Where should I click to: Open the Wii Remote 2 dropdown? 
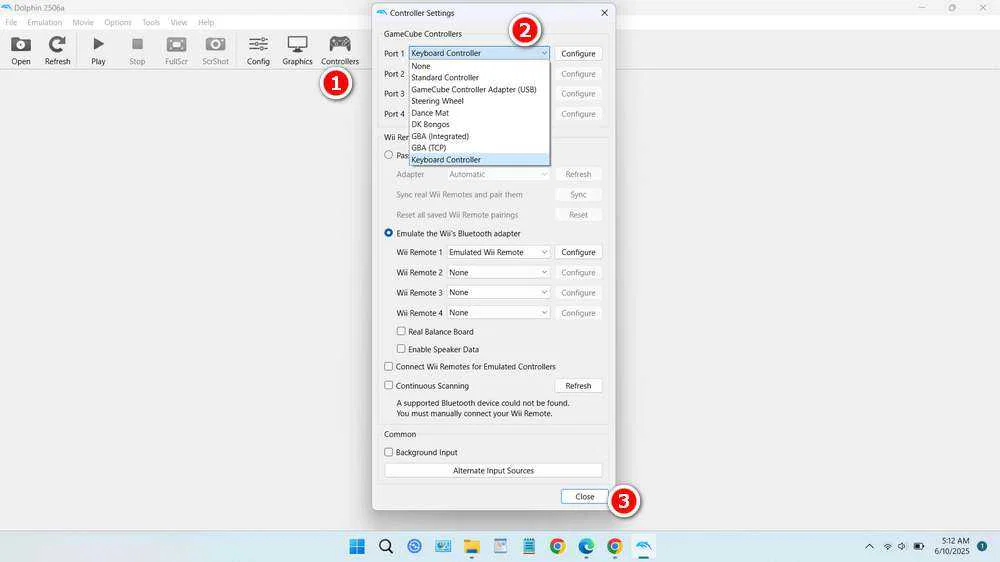498,273
